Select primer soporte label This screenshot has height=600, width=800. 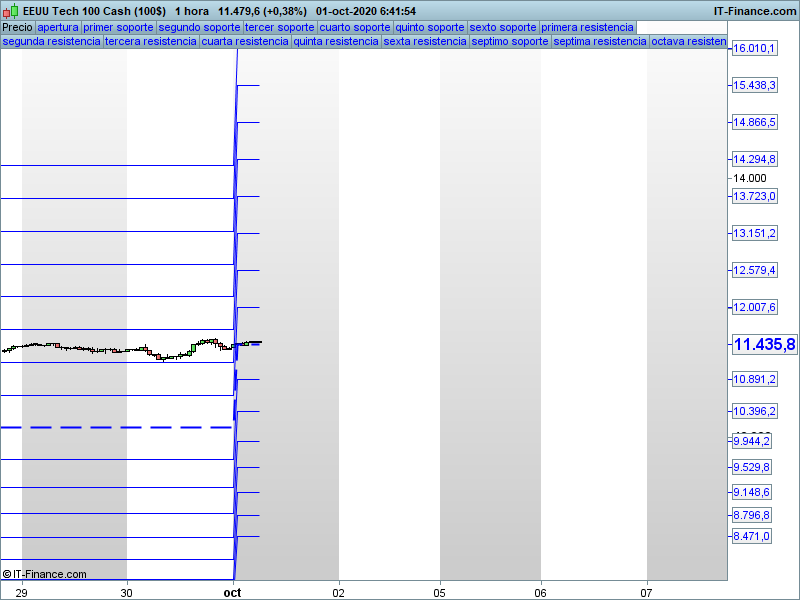118,28
